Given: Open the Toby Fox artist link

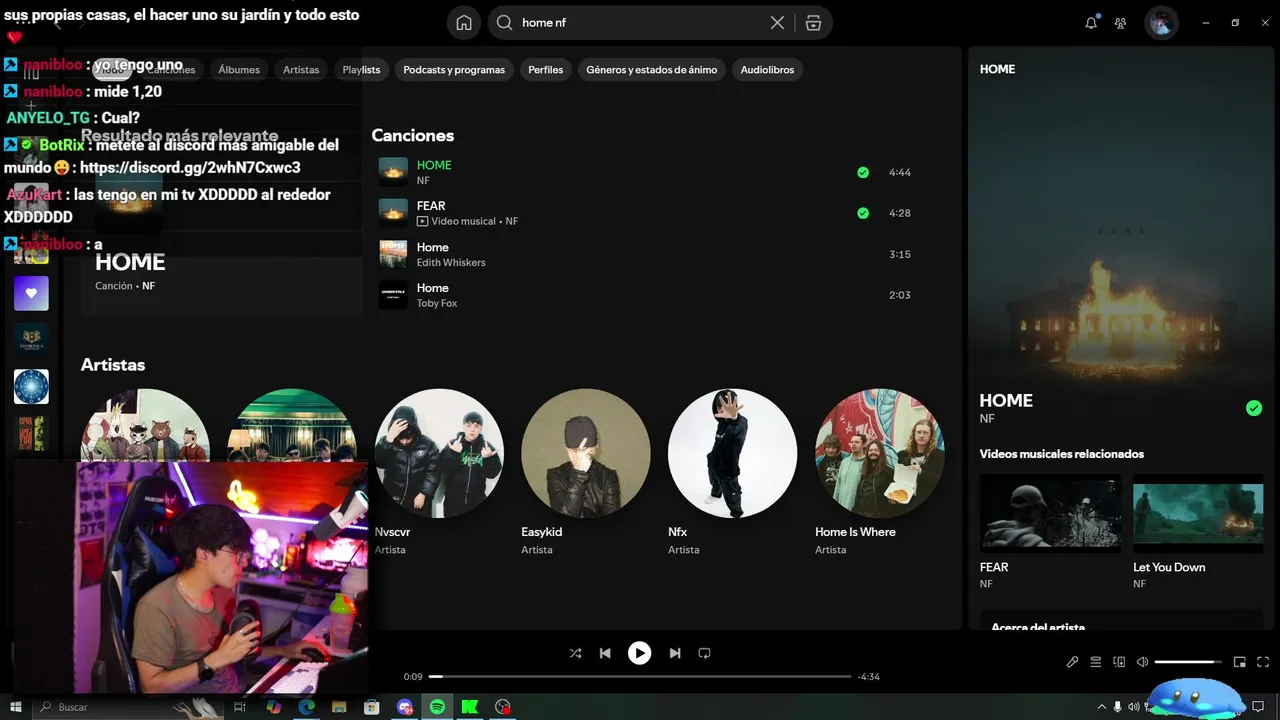Looking at the screenshot, I should (437, 304).
